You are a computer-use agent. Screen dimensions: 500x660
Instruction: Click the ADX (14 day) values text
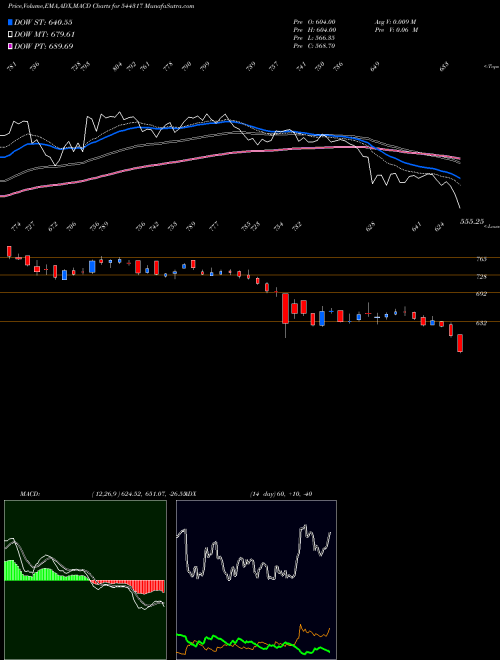coord(281,494)
